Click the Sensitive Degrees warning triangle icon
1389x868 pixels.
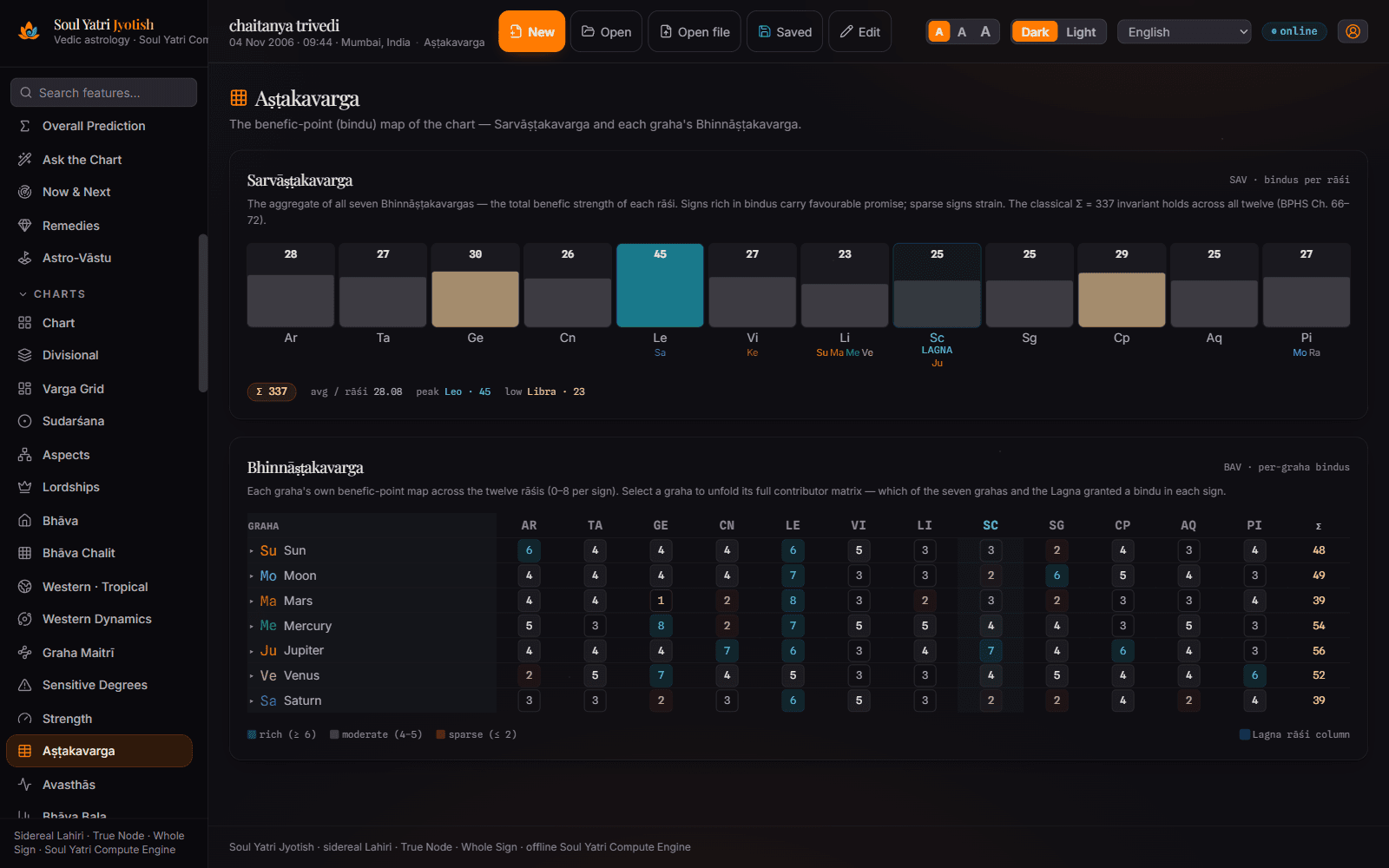[x=25, y=685]
